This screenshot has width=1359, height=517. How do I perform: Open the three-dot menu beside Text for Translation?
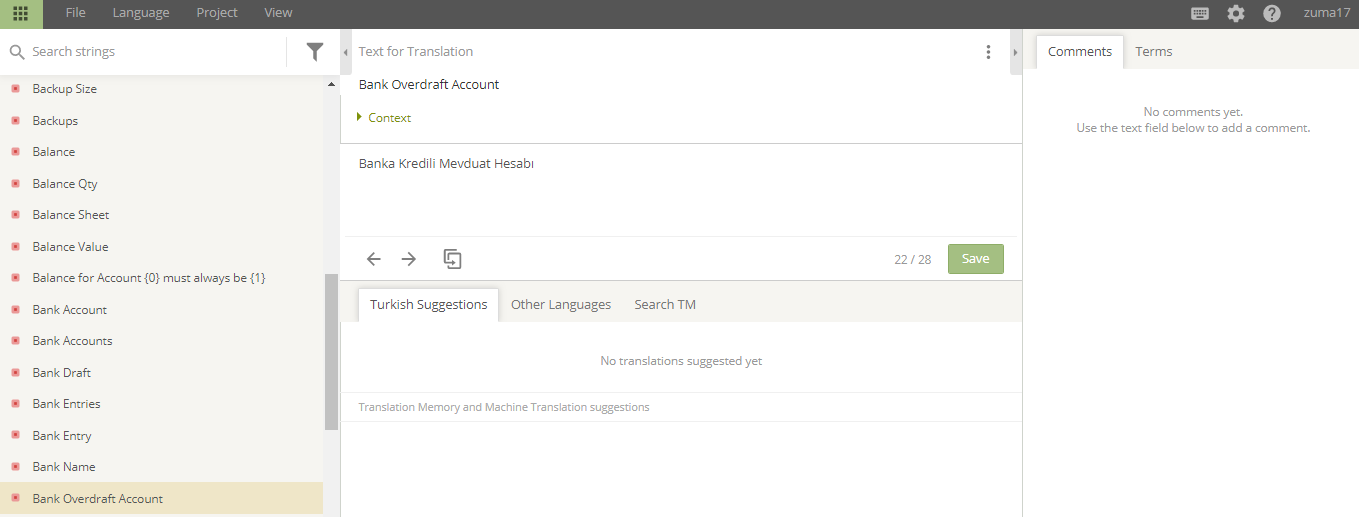click(x=988, y=52)
